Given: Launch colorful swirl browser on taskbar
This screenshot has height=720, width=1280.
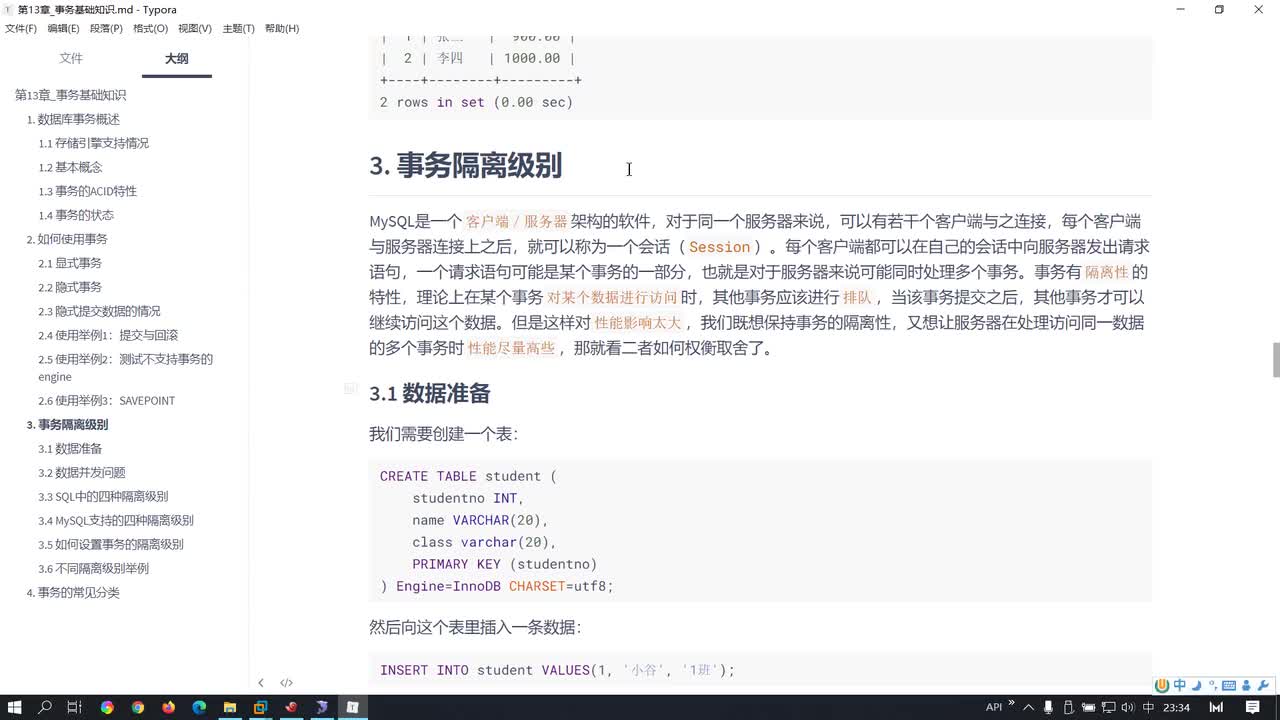Looking at the screenshot, I should click(107, 707).
